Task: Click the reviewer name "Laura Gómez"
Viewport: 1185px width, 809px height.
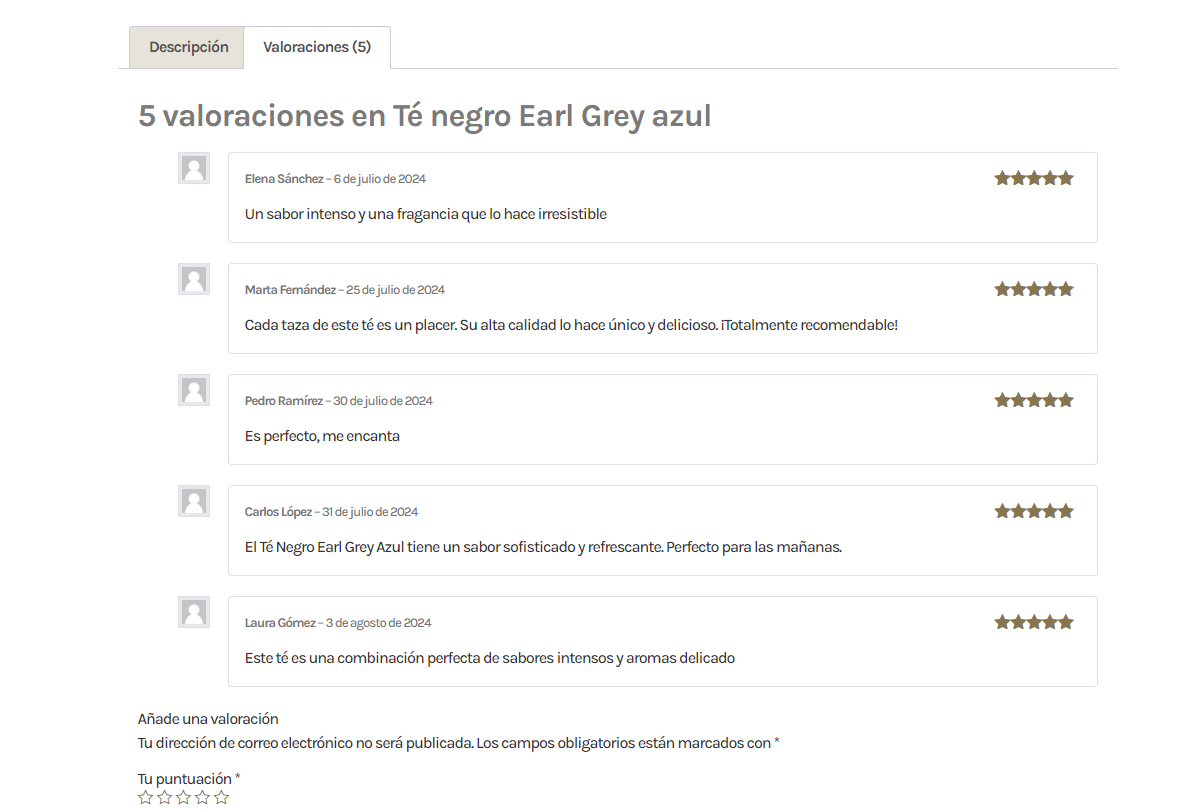Action: point(280,624)
